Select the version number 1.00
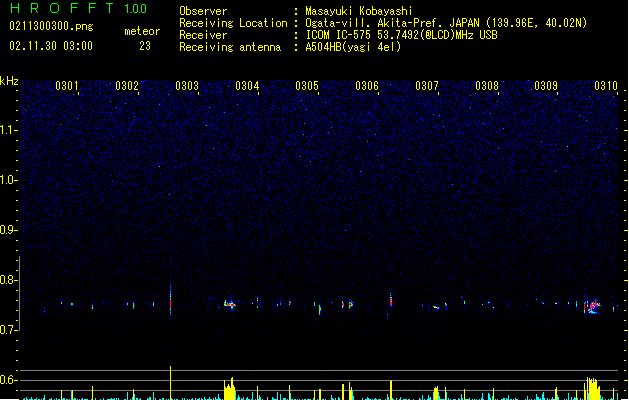This screenshot has height=400, width=629. (136, 9)
